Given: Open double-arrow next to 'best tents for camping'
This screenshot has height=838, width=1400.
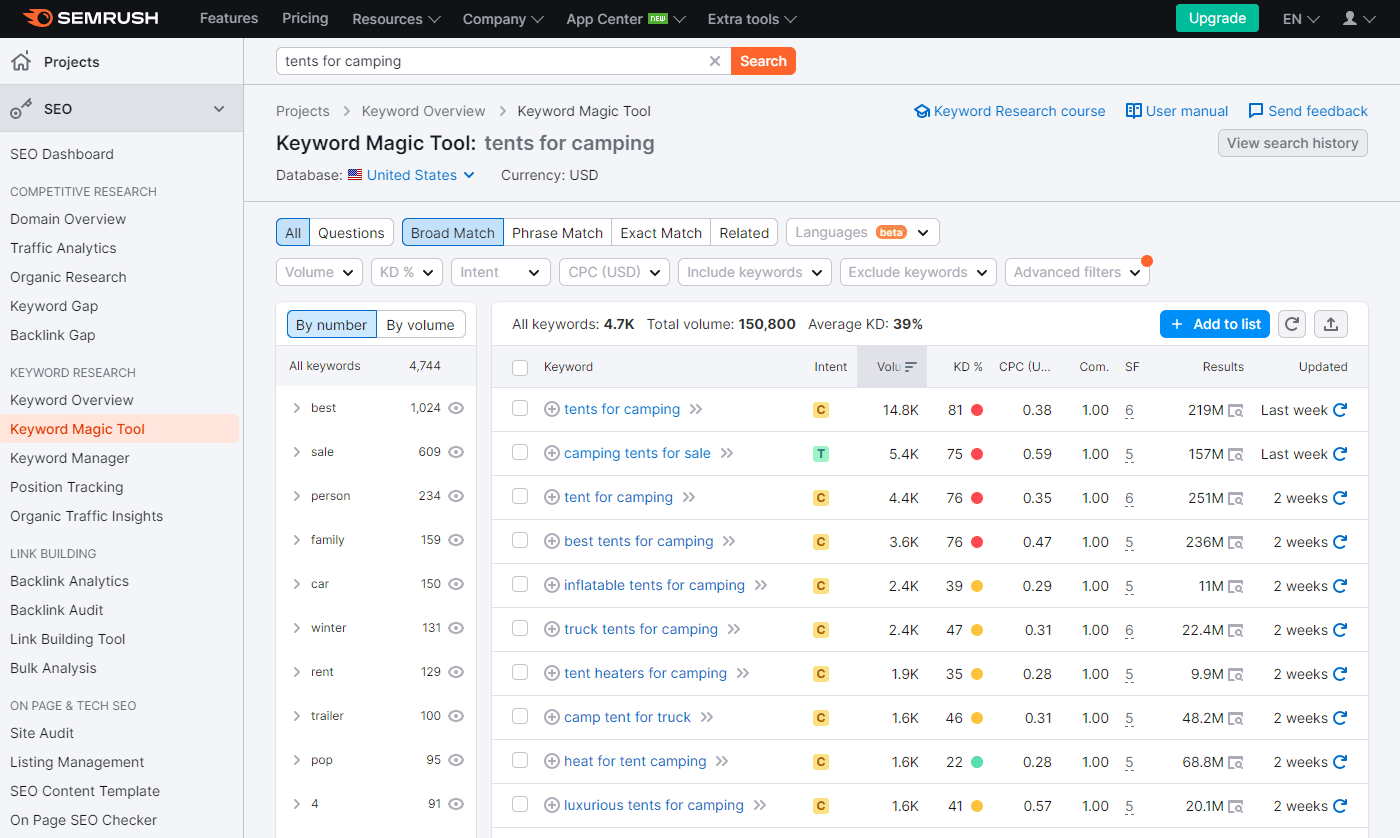Looking at the screenshot, I should click(x=729, y=541).
